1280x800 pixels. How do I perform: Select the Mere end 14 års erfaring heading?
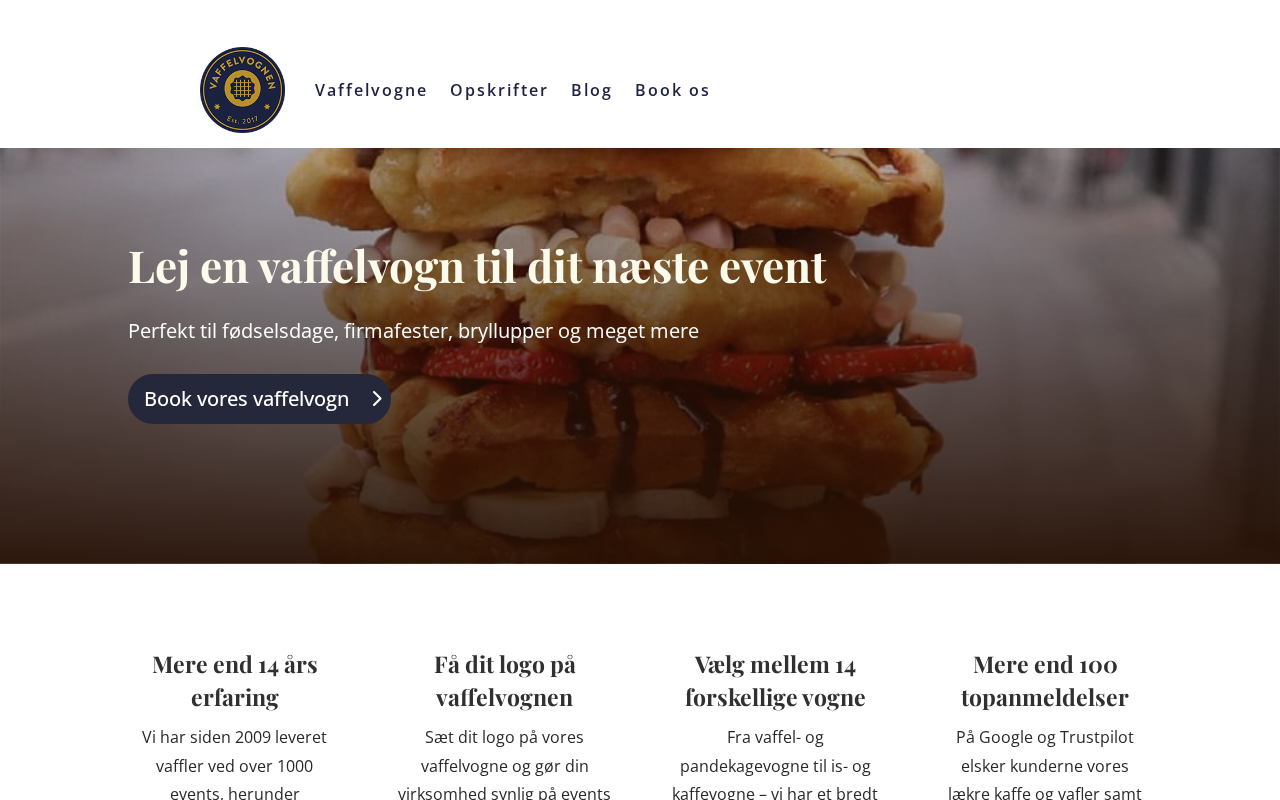(235, 680)
